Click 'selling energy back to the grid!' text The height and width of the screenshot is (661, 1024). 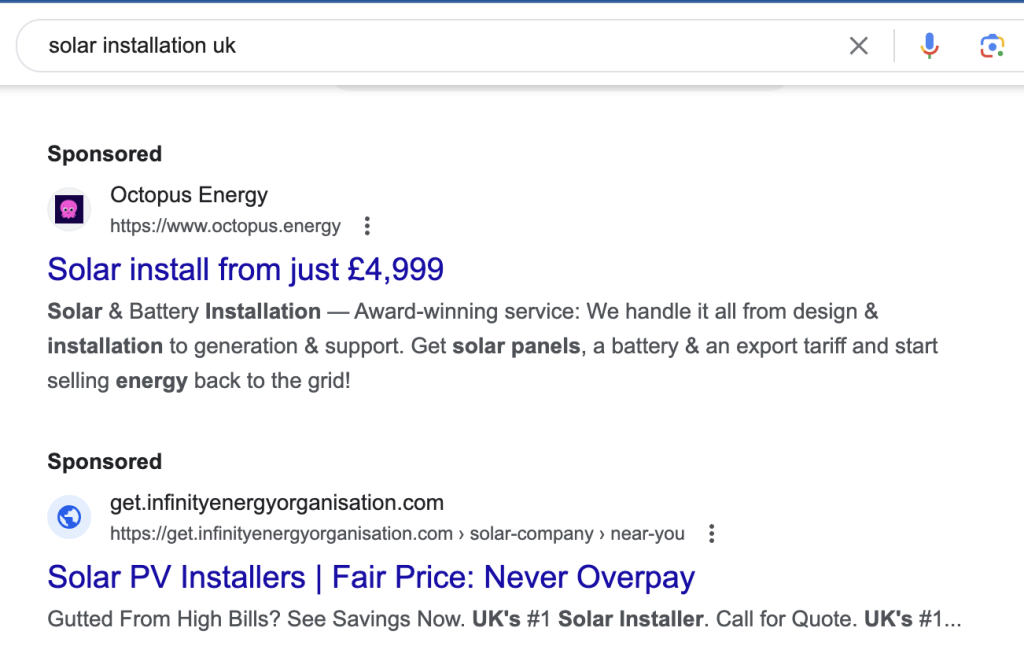tap(199, 381)
